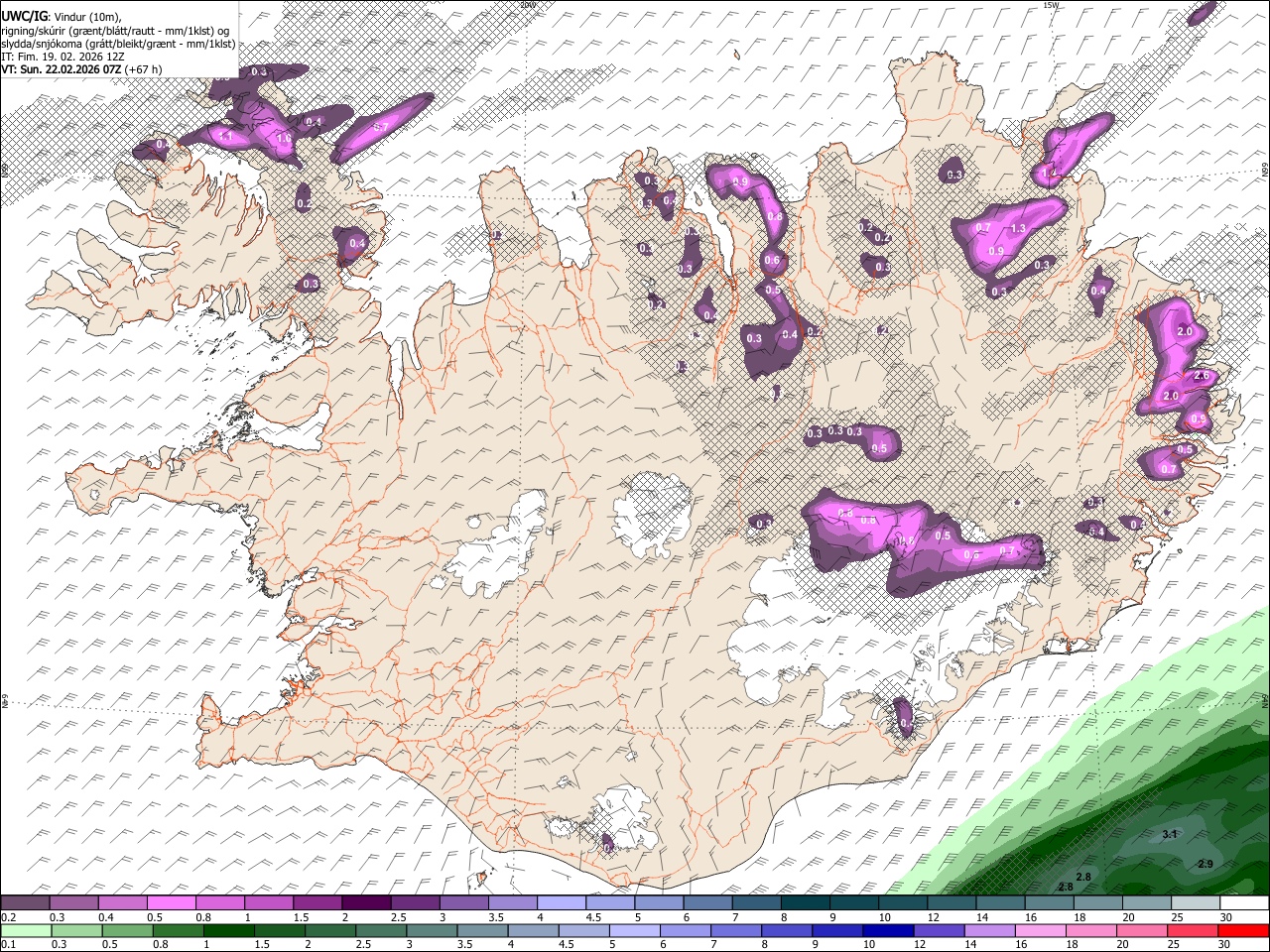Screen dimensions: 1270x952
Task: Select the 2.6 snowfall value on the east coast
Action: 1202,376
